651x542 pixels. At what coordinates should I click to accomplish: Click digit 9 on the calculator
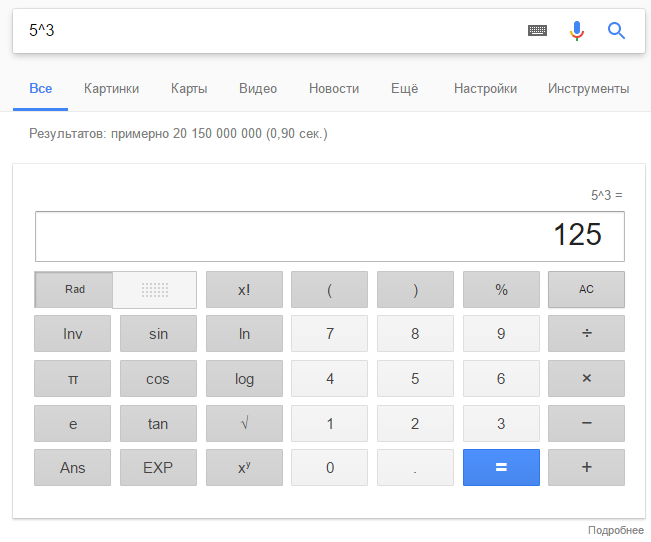point(501,334)
